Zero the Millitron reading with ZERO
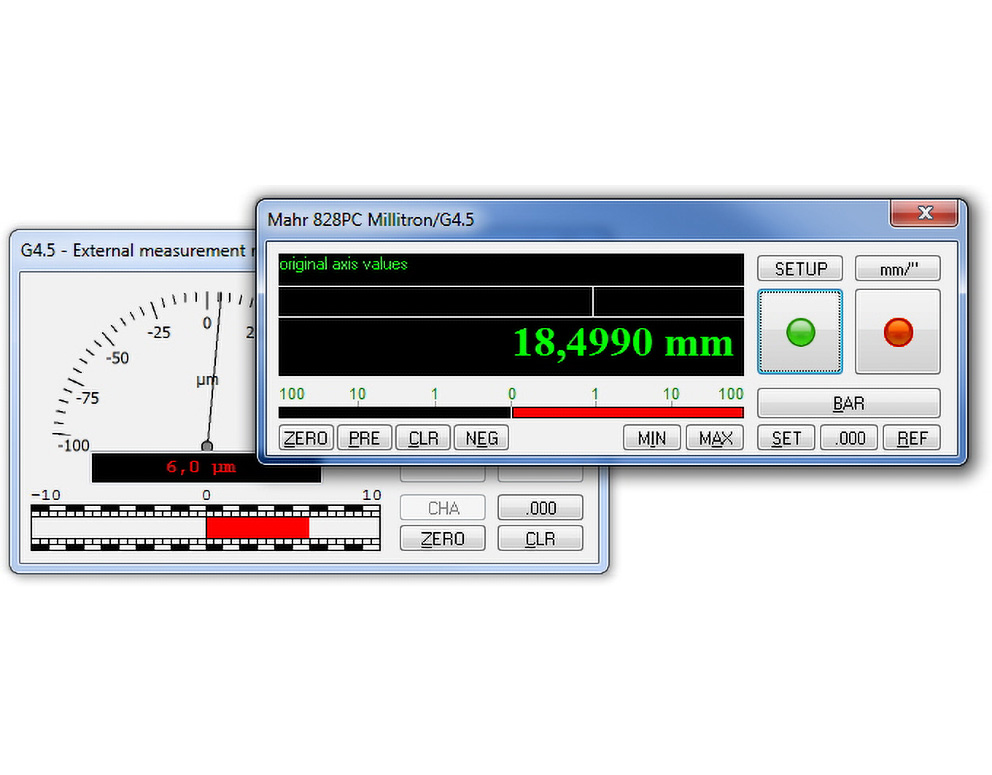992x775 pixels. (306, 438)
